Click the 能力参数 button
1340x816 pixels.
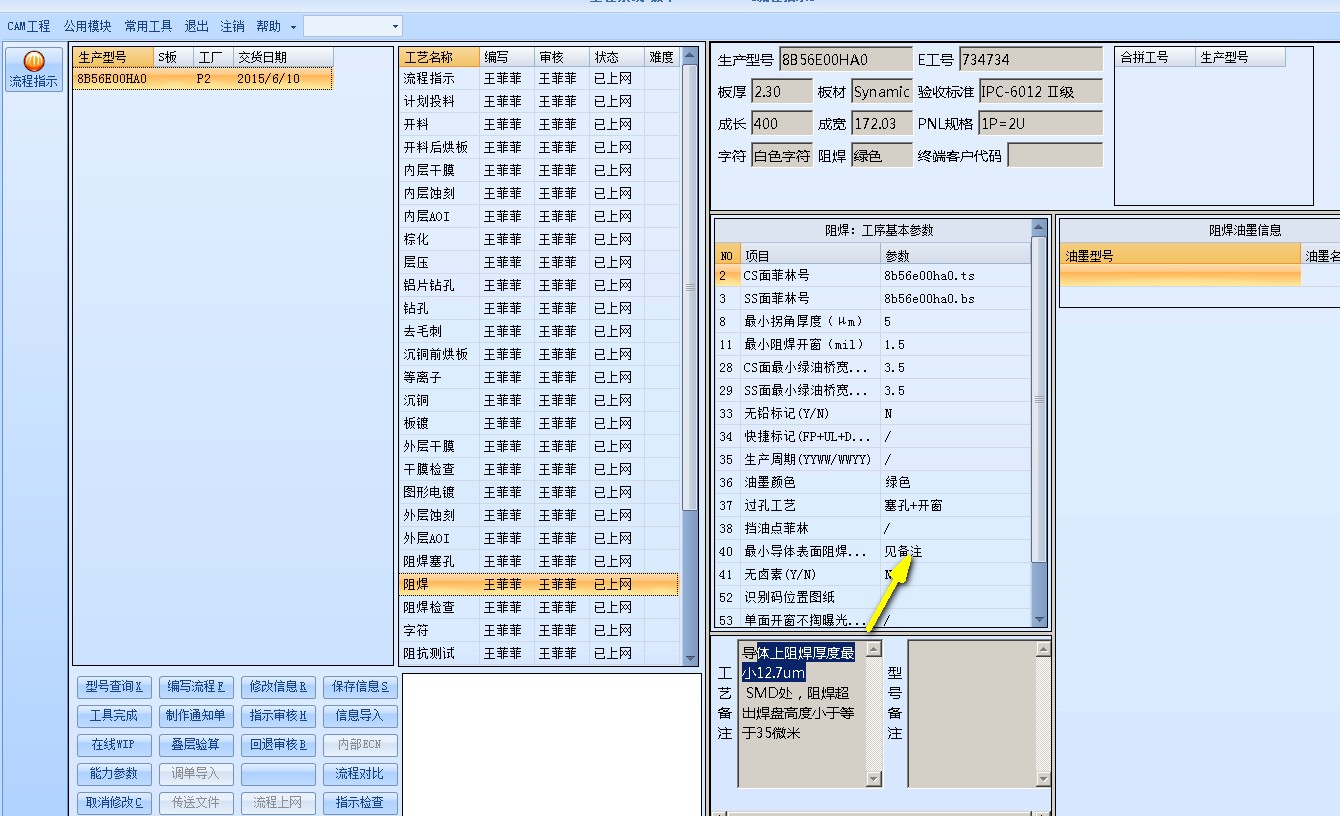[x=114, y=774]
